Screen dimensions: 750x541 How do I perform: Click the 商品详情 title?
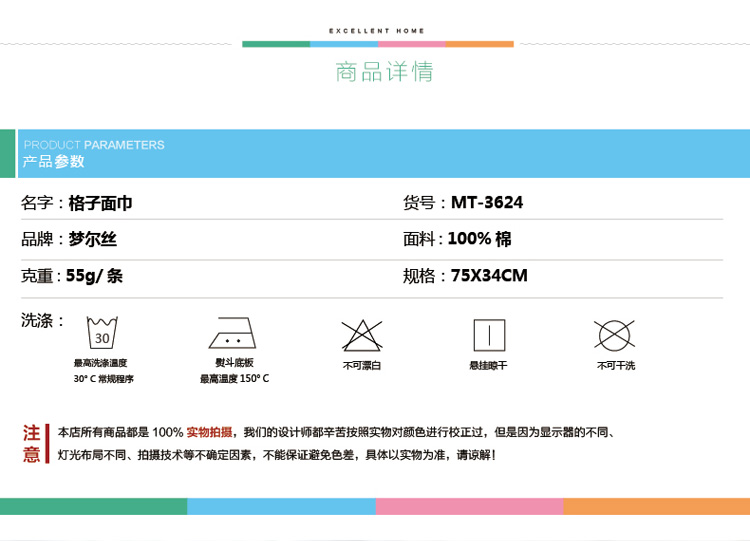(384, 72)
